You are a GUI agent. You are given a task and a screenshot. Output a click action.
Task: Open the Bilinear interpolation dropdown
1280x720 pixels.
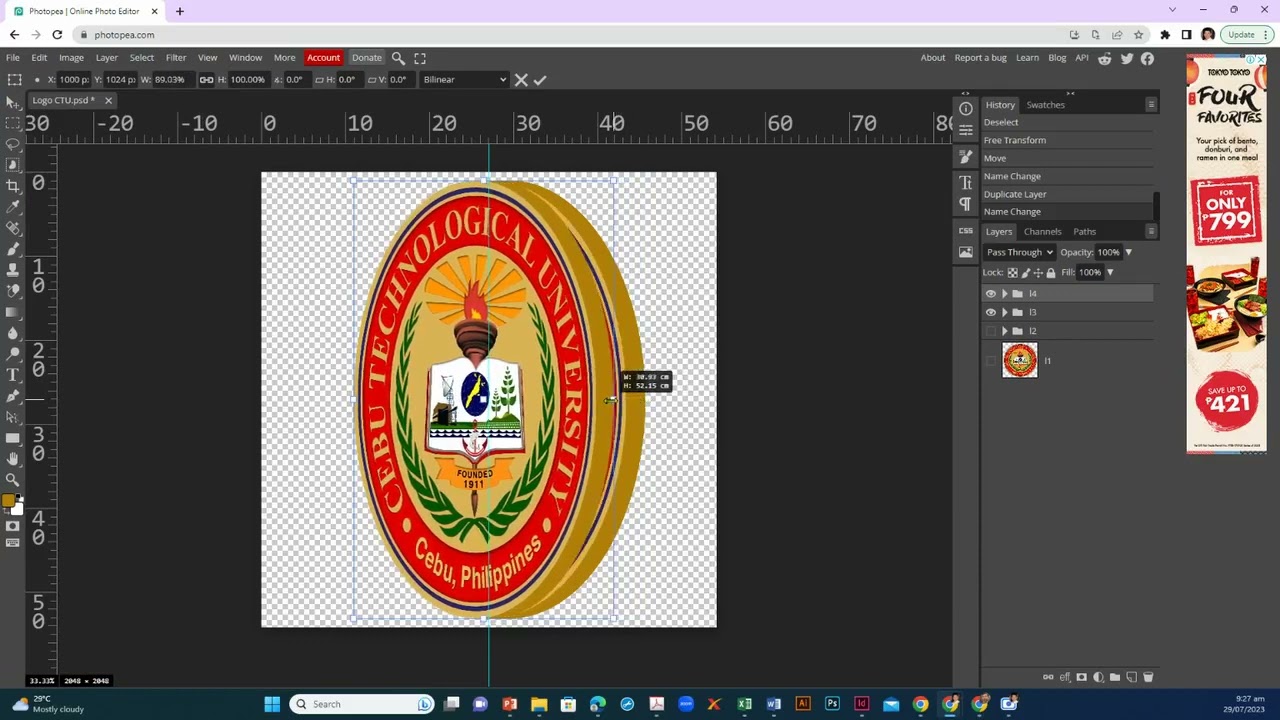(464, 80)
